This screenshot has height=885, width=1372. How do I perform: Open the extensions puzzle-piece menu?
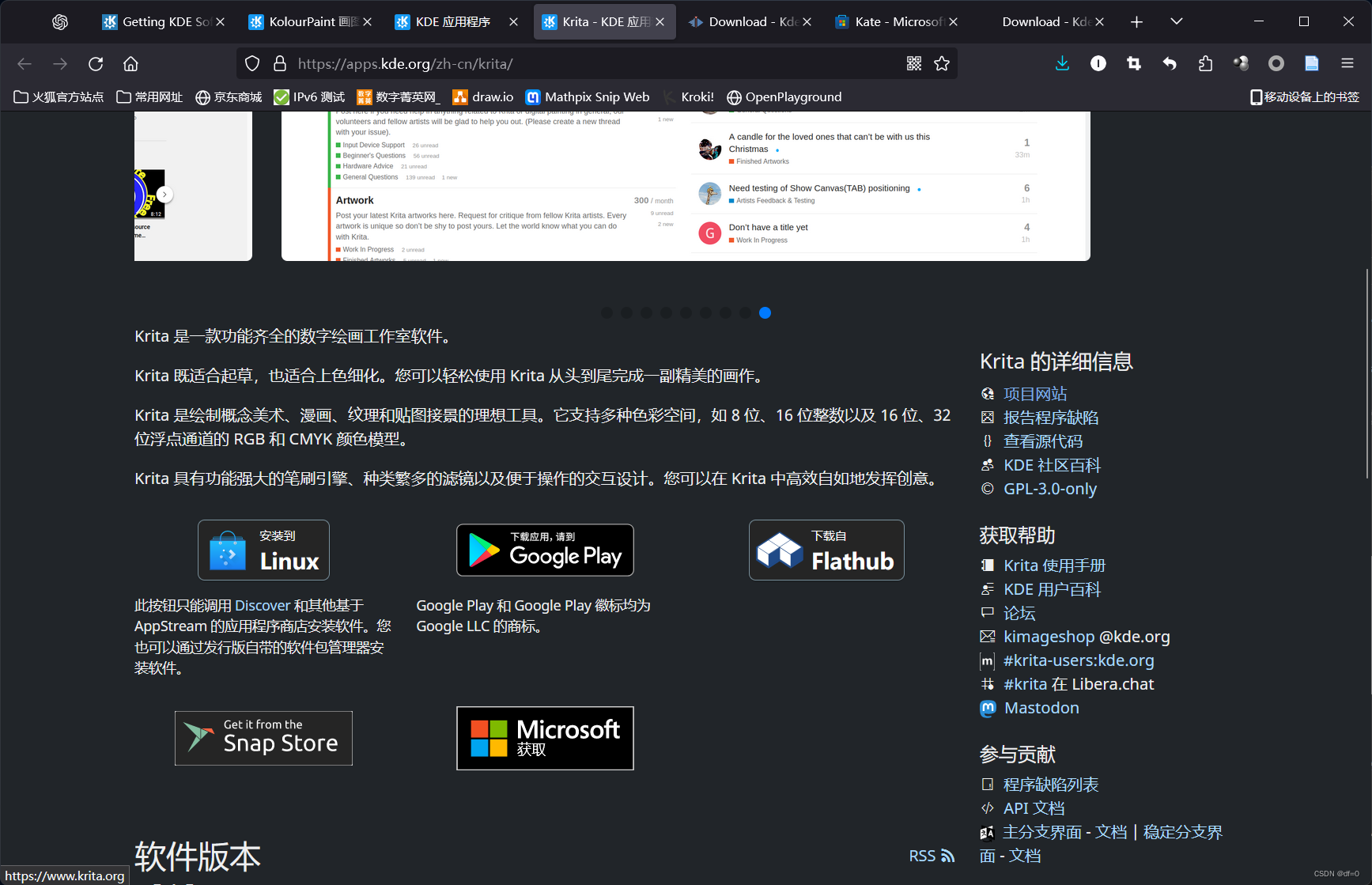(x=1205, y=63)
